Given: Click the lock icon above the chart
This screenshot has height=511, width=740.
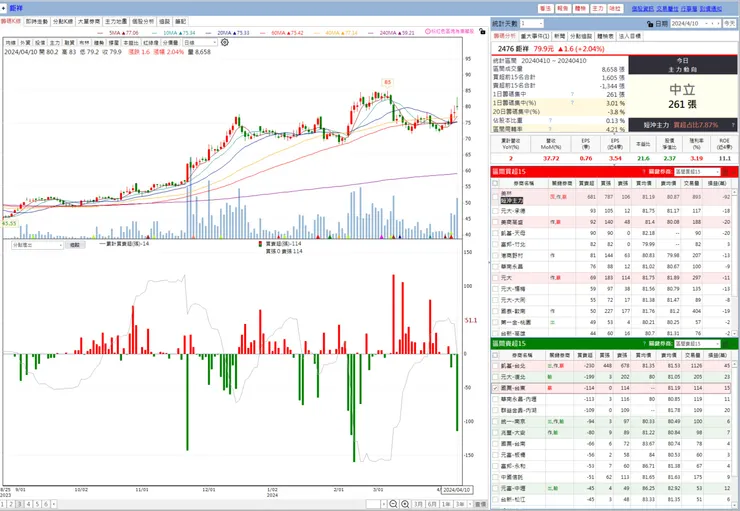Looking at the screenshot, I should click(x=482, y=31).
